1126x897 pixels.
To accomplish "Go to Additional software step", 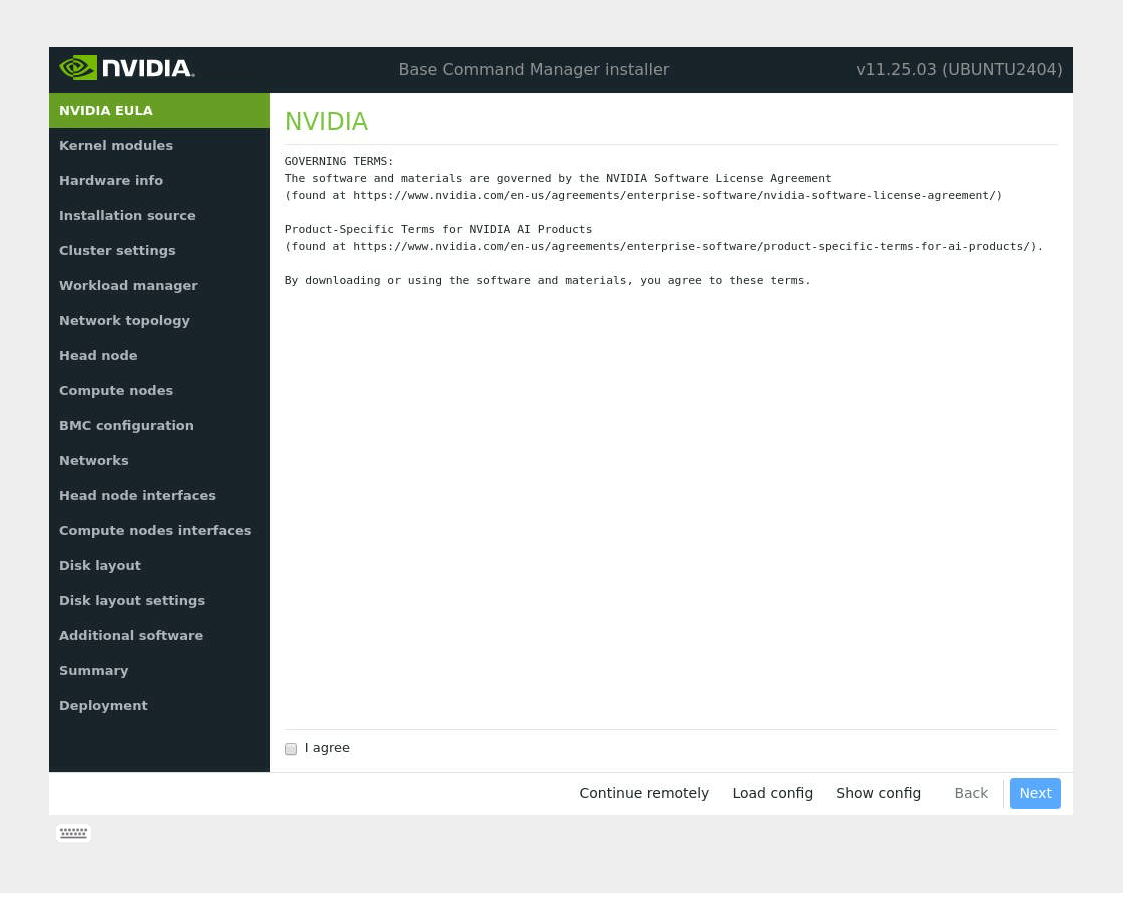I will (x=131, y=636).
